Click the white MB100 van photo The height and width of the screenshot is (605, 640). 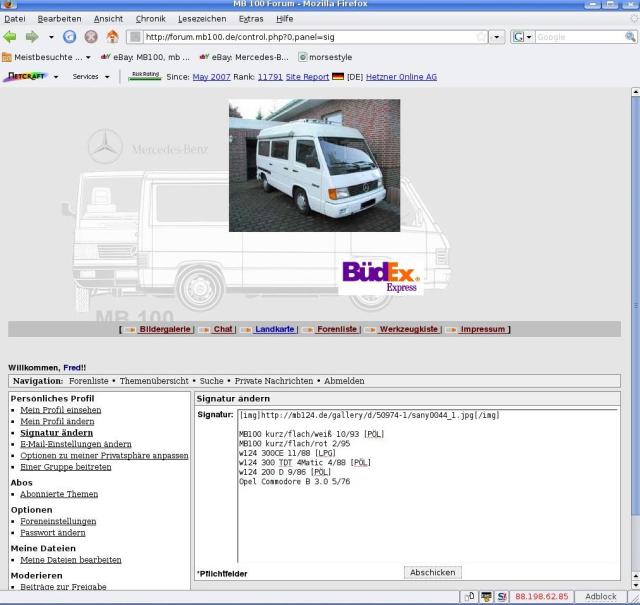314,165
